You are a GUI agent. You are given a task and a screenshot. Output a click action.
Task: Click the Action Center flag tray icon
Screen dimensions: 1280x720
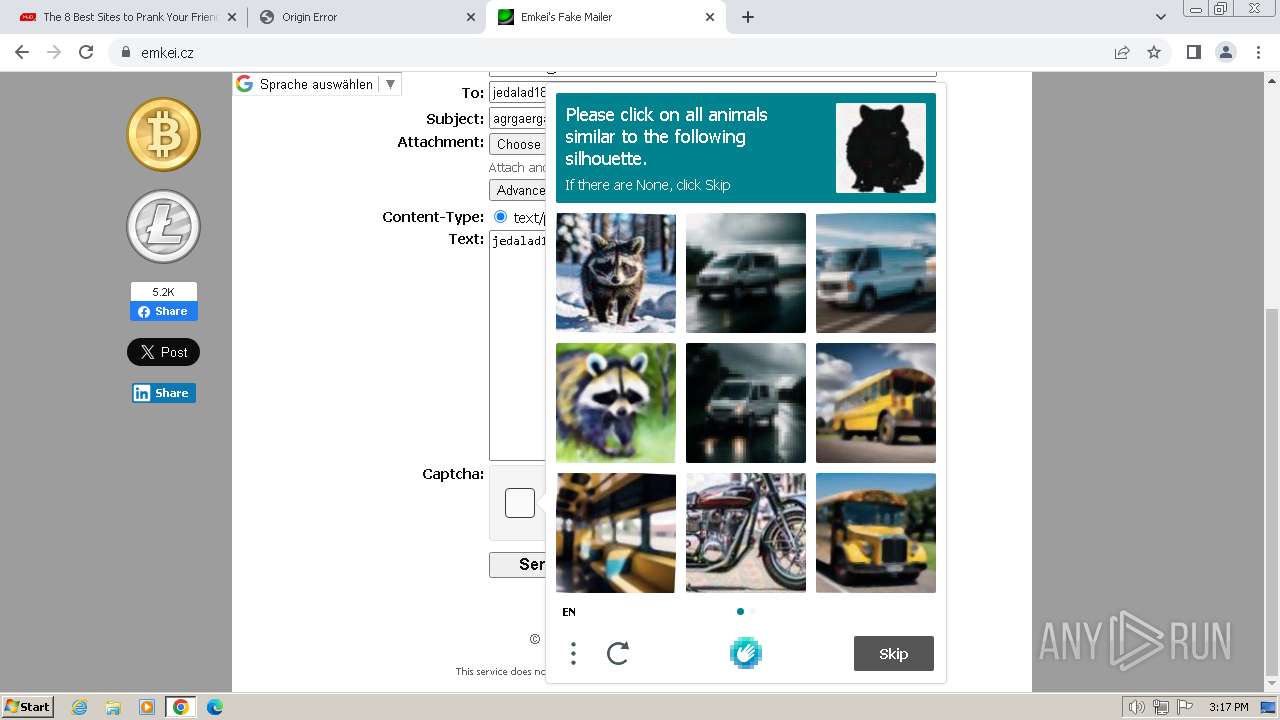1185,708
